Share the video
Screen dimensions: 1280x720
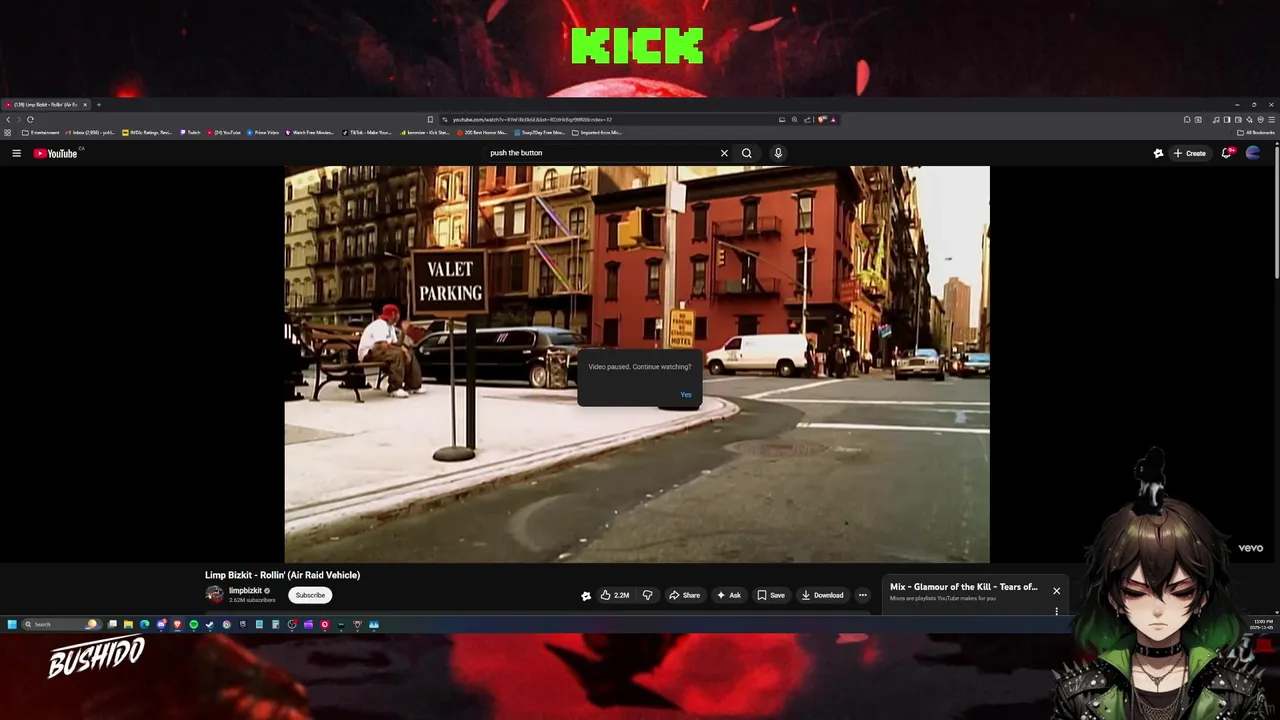[685, 595]
